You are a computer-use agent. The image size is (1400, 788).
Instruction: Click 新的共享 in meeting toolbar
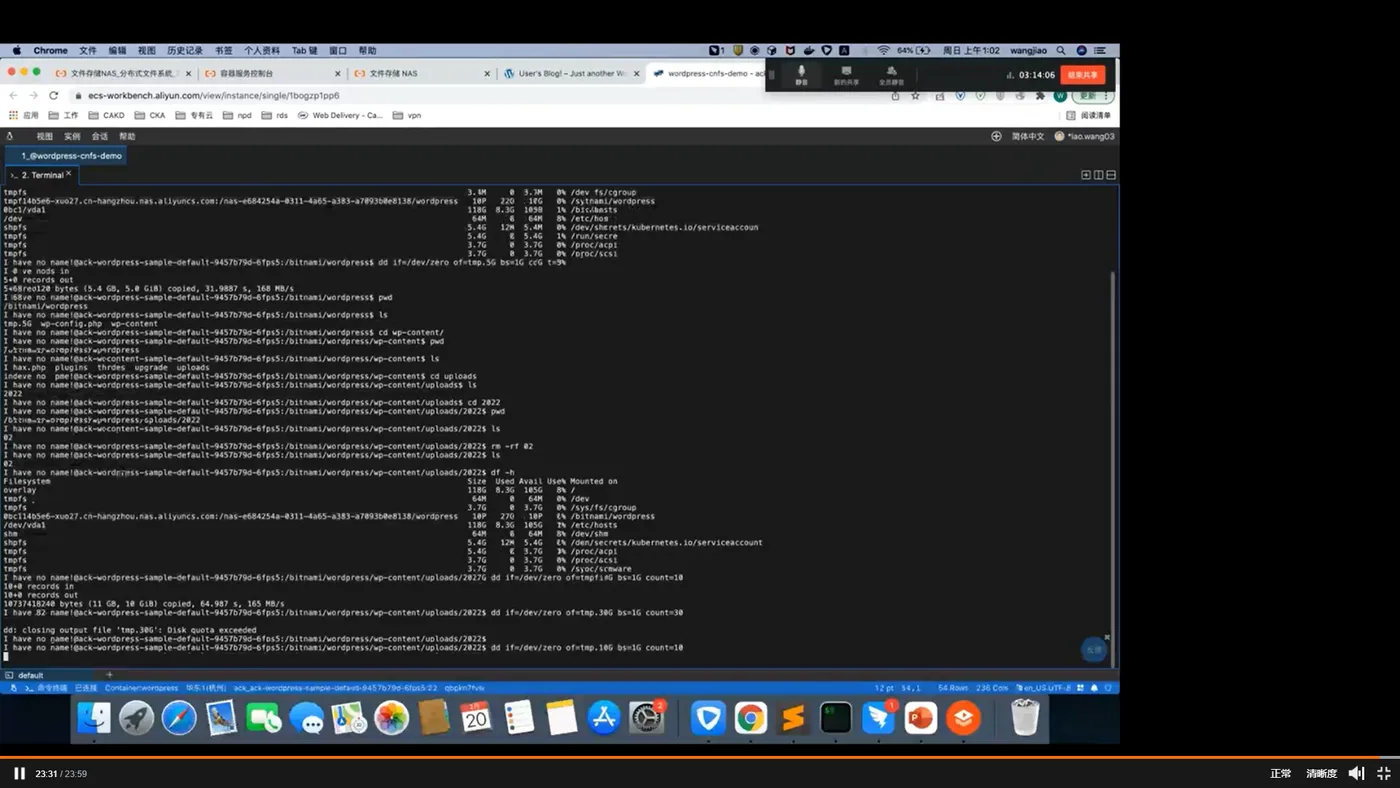tap(846, 75)
